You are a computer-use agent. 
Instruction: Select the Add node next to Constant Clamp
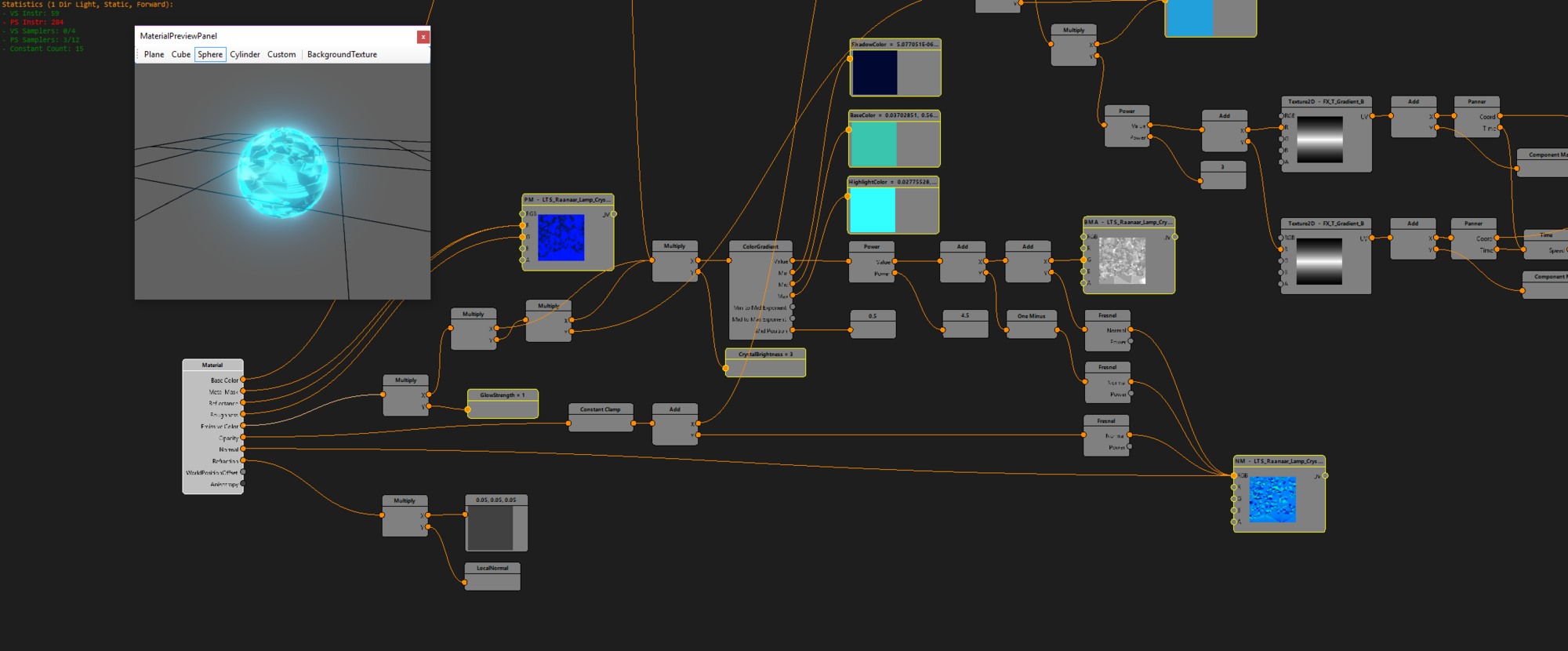click(x=675, y=424)
